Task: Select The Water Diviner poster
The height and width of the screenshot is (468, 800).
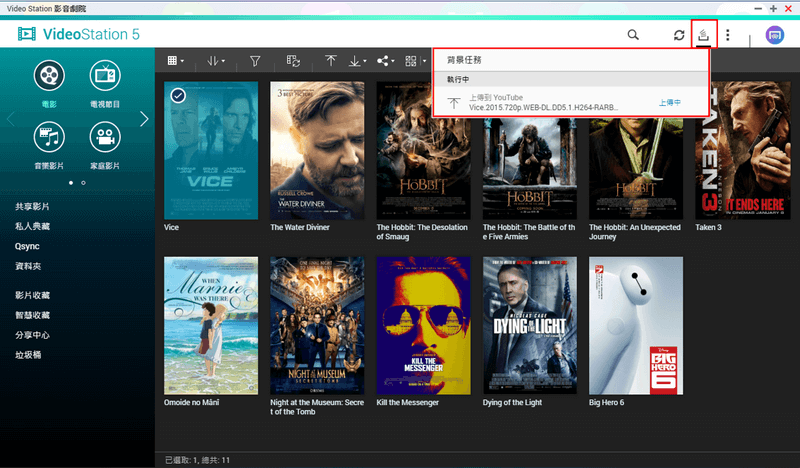Action: (317, 151)
